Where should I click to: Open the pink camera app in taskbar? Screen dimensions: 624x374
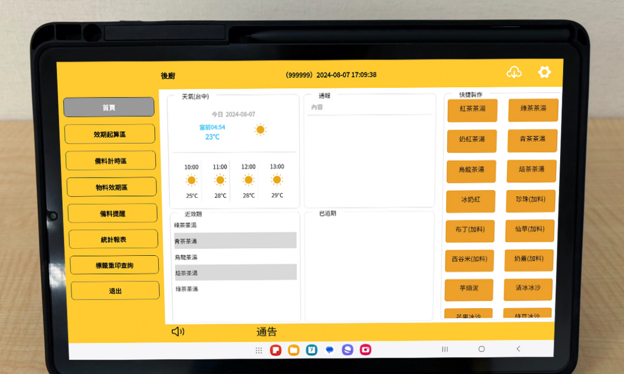[365, 349]
